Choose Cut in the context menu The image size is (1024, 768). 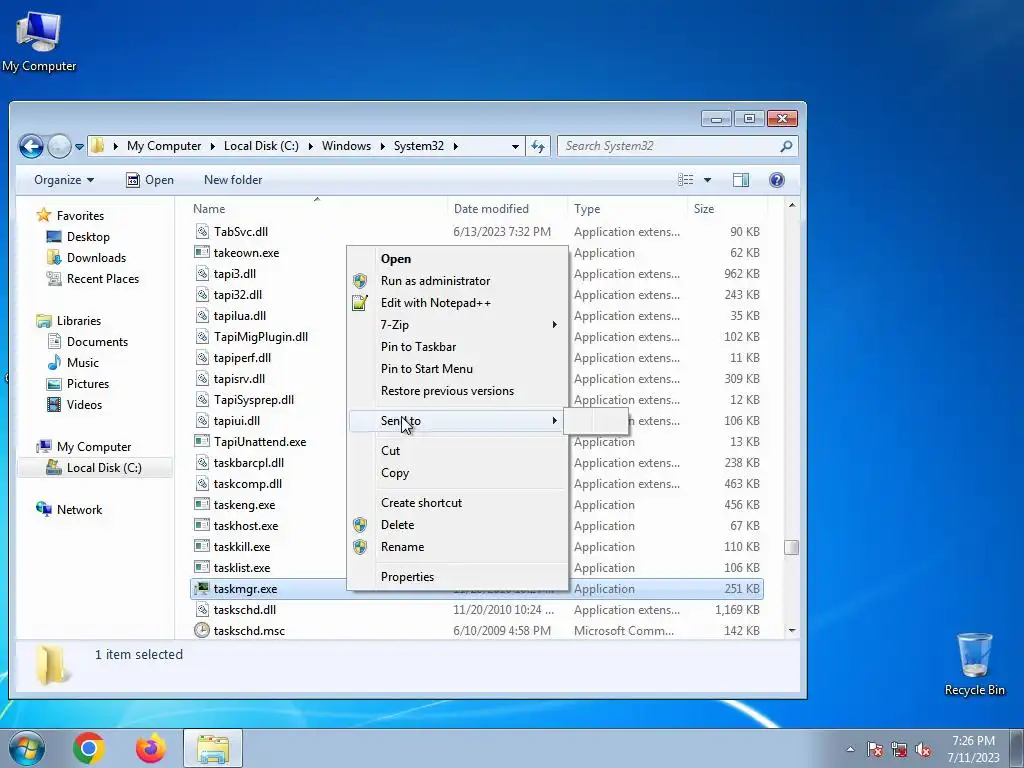(457, 451)
